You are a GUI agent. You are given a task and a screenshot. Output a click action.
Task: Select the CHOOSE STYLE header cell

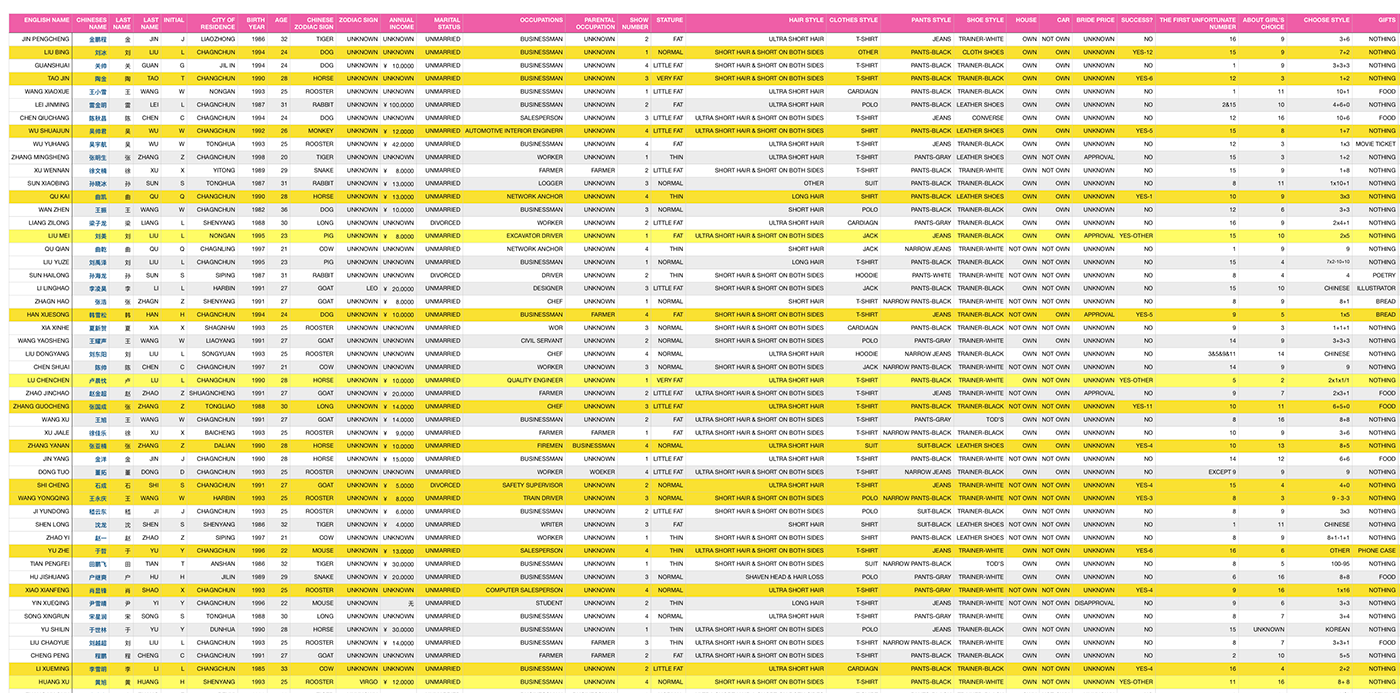pyautogui.click(x=1327, y=19)
